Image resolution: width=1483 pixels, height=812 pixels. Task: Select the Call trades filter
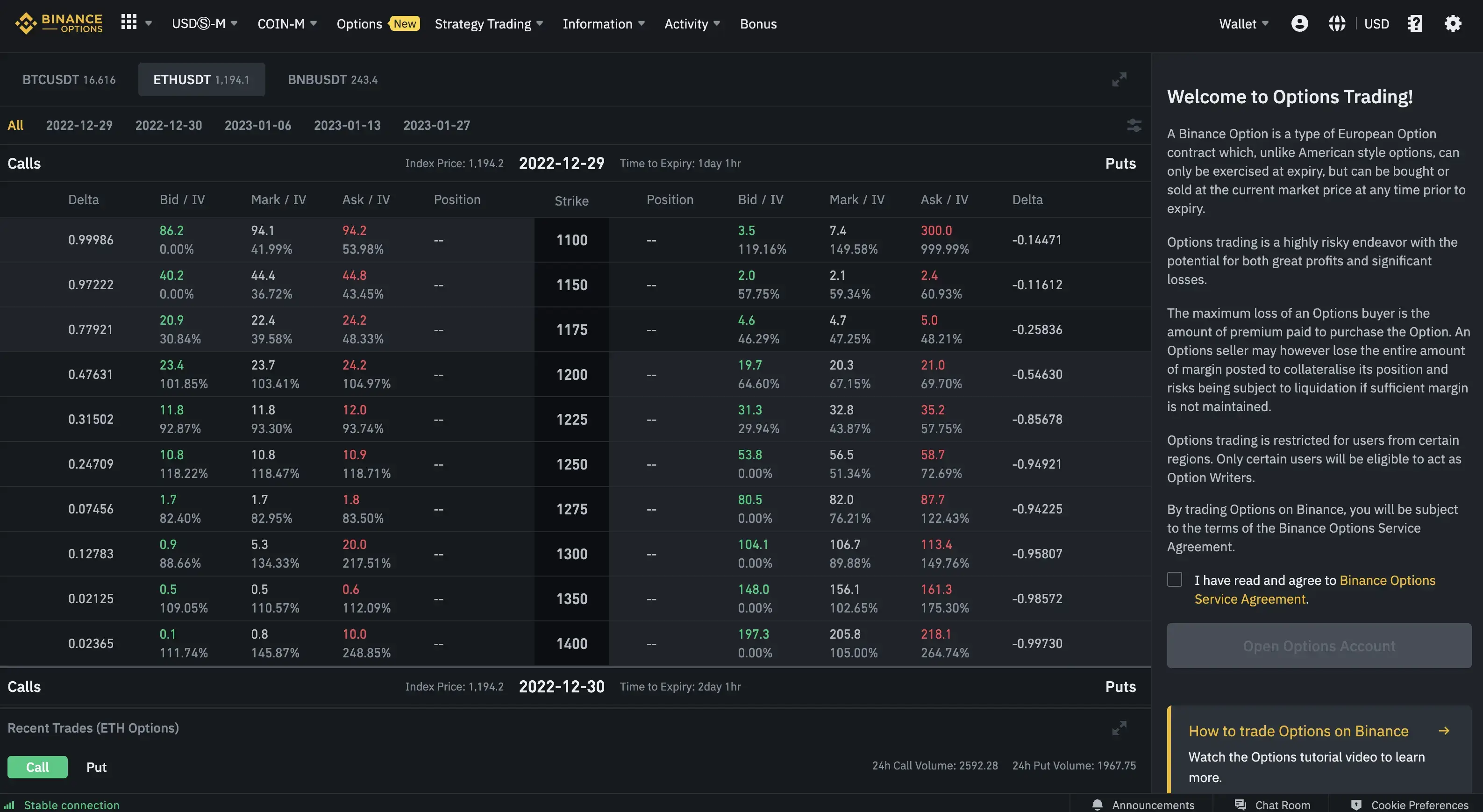click(x=37, y=767)
